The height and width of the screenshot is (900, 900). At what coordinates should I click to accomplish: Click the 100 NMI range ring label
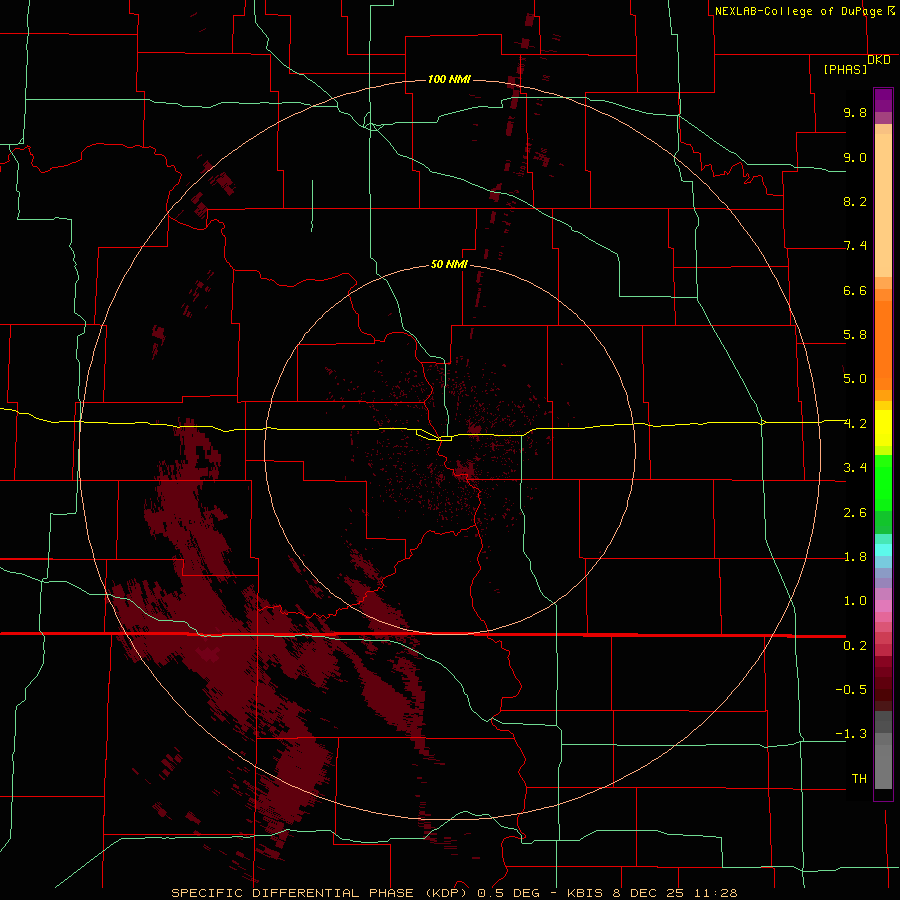(x=449, y=79)
